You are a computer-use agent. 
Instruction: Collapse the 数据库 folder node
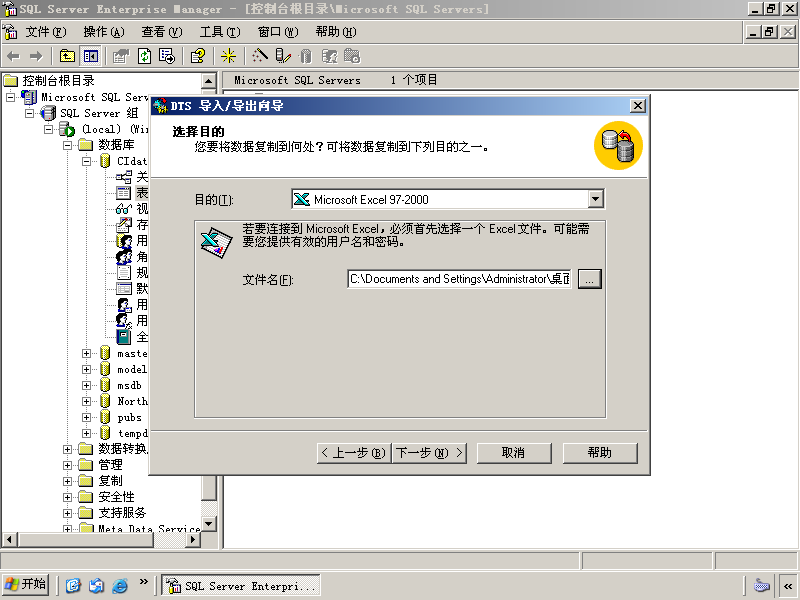[x=67, y=145]
